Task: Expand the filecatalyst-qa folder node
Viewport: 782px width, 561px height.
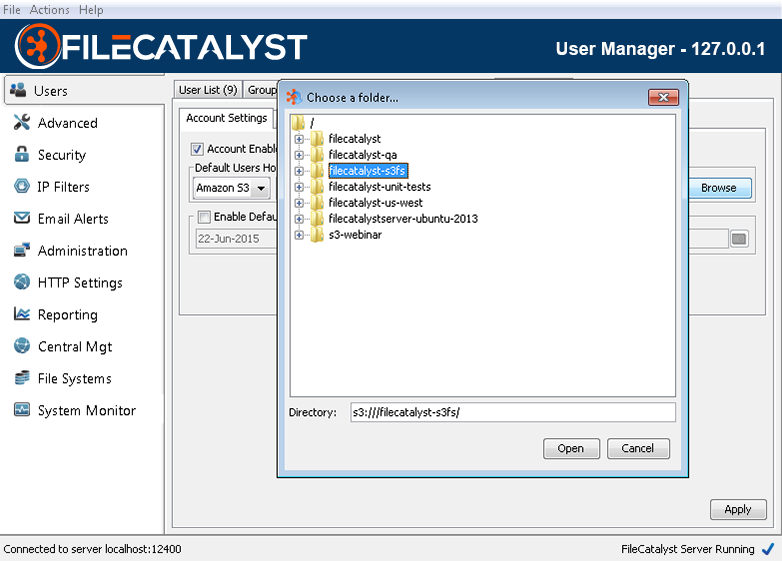Action: coord(299,155)
